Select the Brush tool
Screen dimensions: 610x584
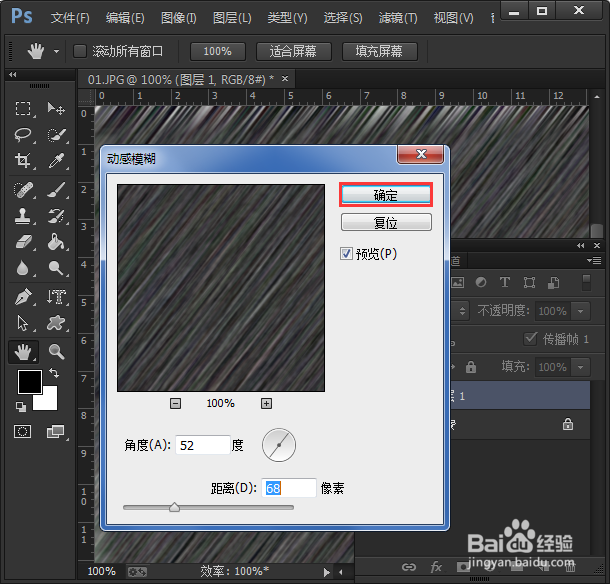pyautogui.click(x=57, y=190)
